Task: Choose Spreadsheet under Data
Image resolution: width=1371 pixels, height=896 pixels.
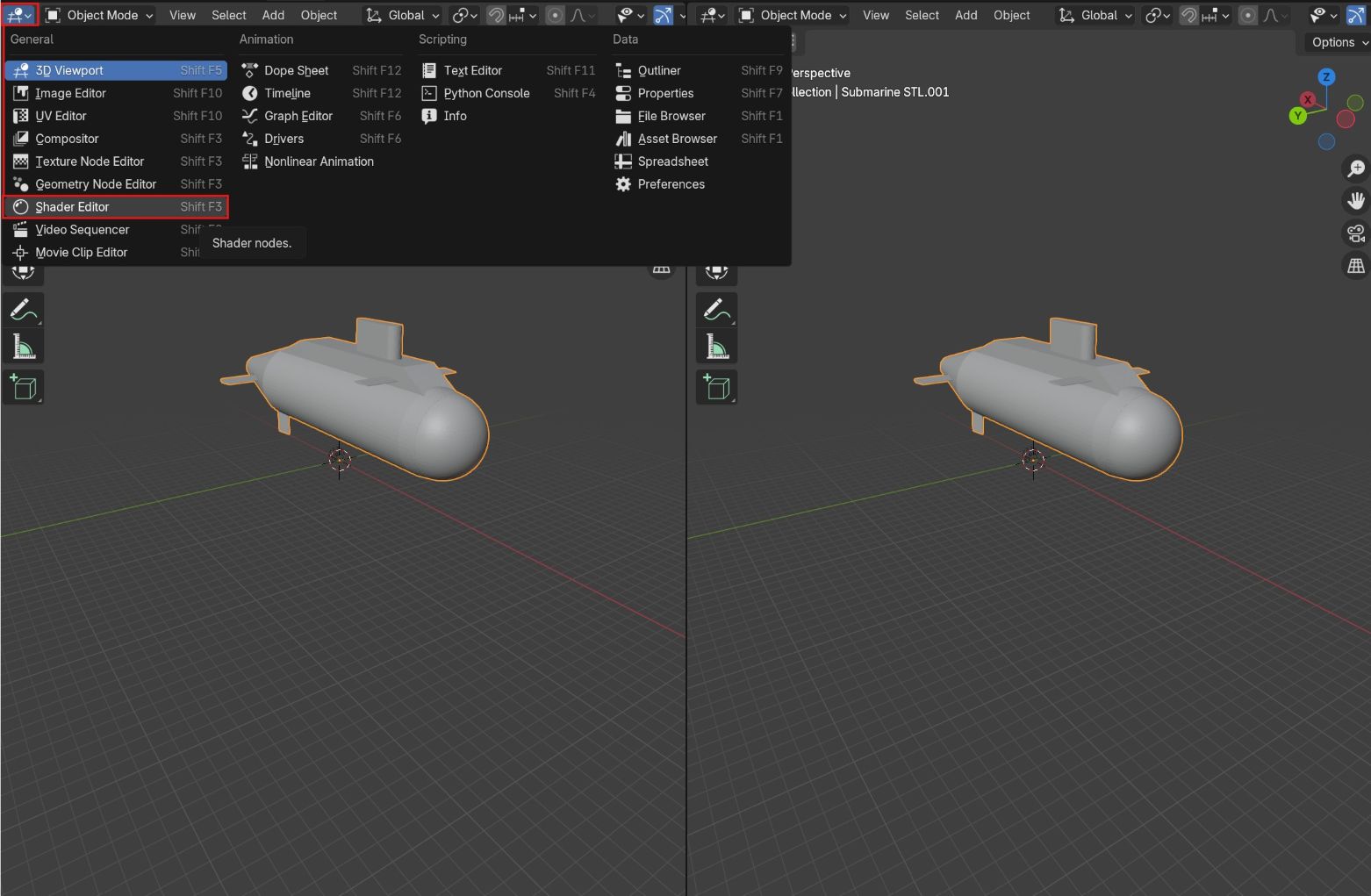Action: point(699,161)
